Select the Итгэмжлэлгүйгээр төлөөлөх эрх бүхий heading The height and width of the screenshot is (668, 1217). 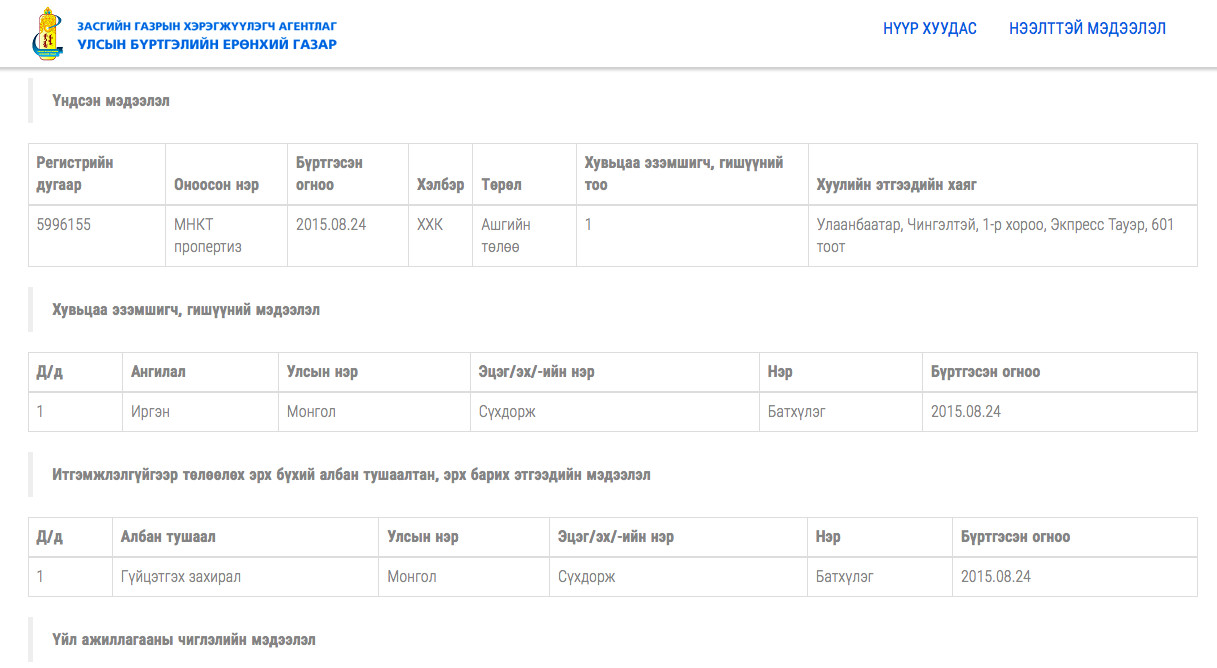coord(351,475)
